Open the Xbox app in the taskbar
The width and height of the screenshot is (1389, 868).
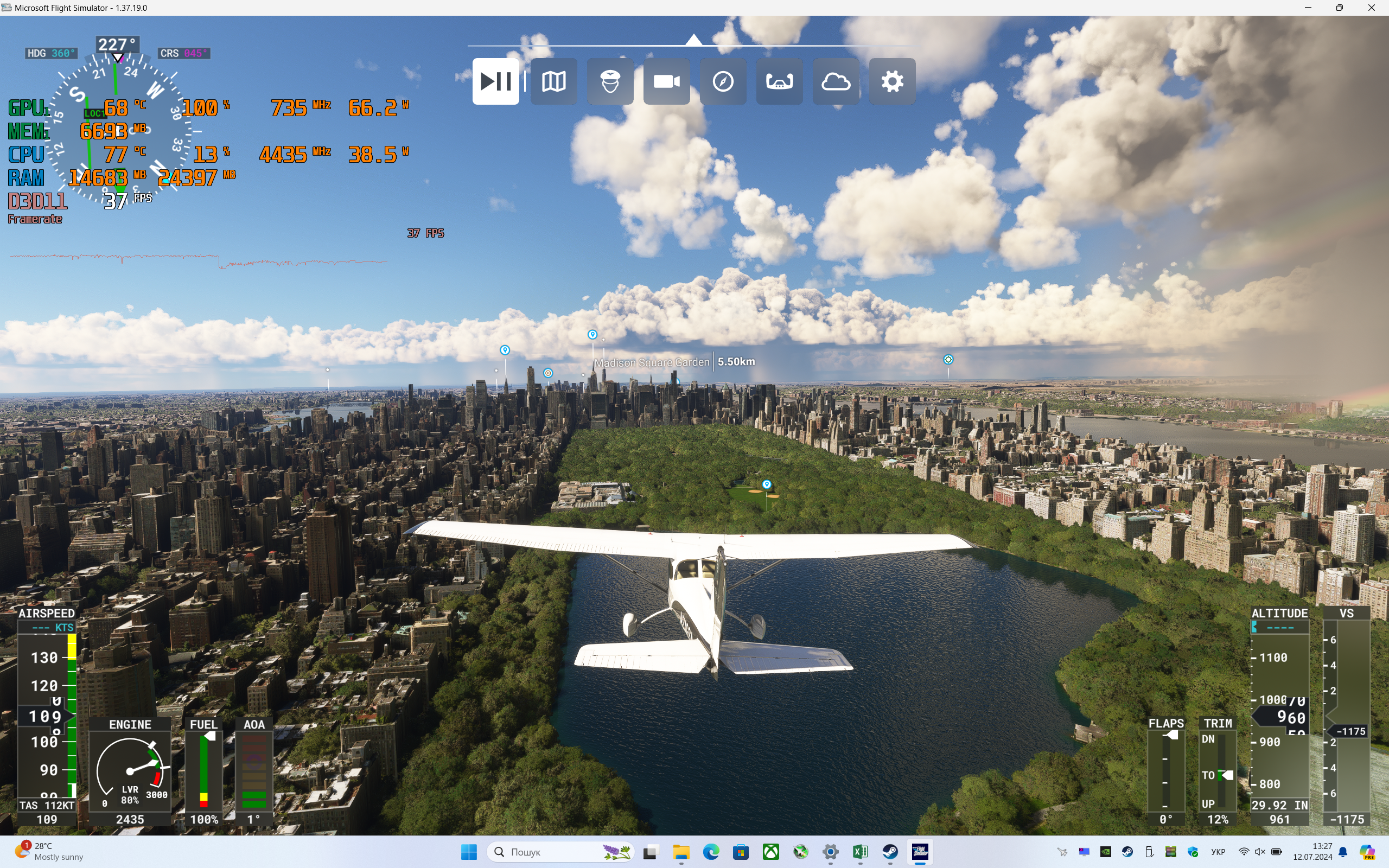pos(770,851)
